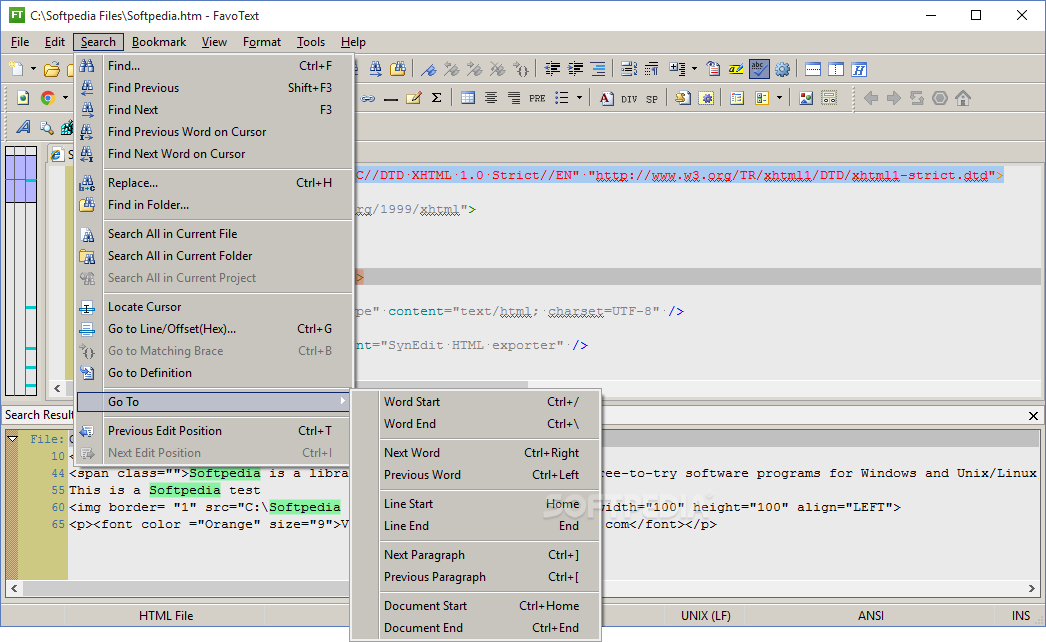
Task: Click the insert image picture icon
Action: pos(806,98)
